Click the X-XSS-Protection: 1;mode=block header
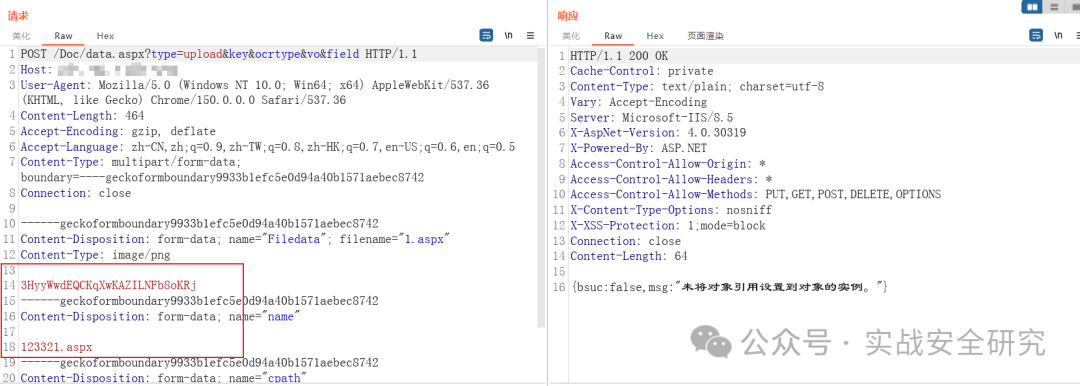 tap(668, 225)
